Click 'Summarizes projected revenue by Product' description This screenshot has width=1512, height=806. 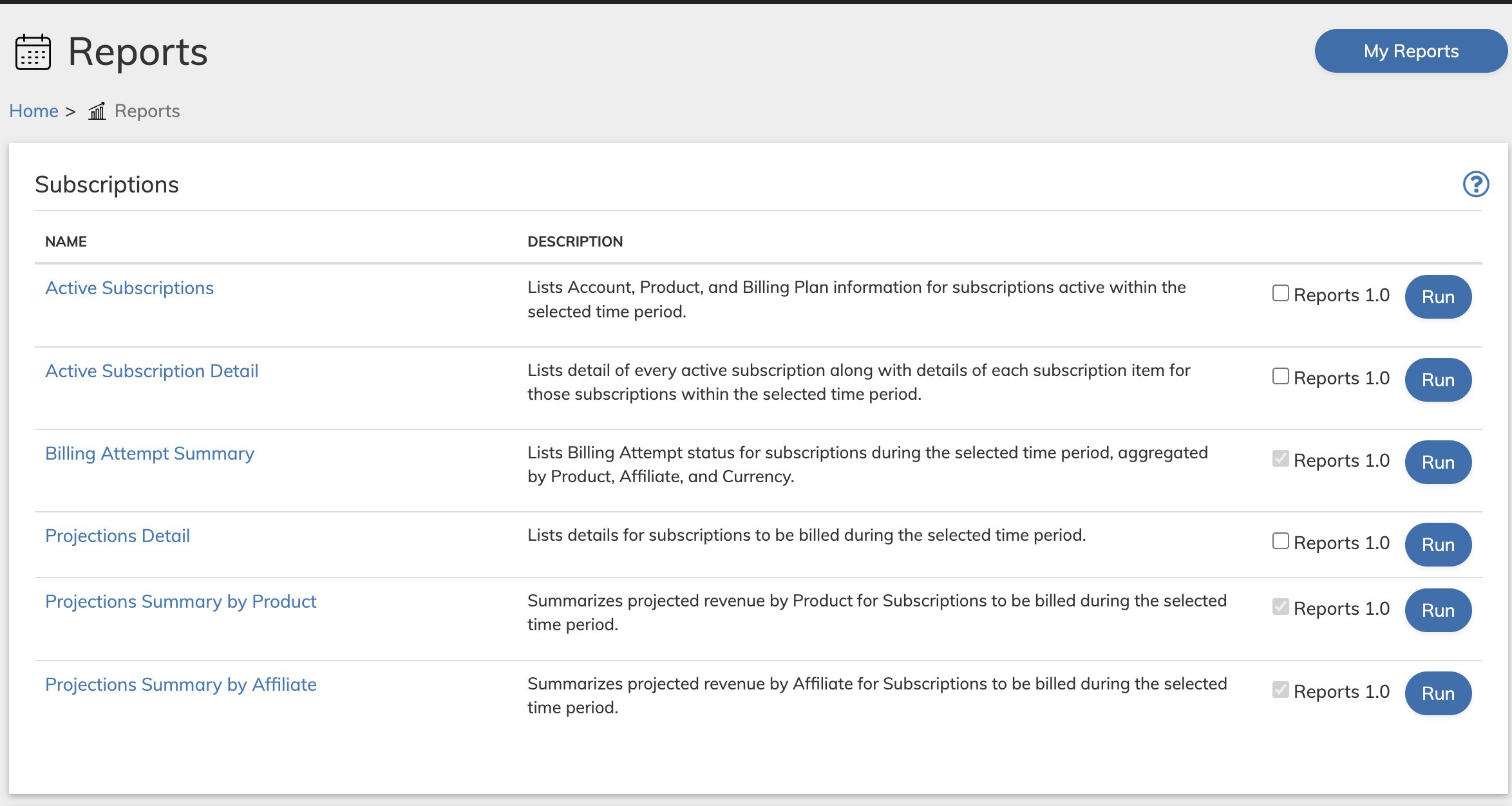click(877, 612)
